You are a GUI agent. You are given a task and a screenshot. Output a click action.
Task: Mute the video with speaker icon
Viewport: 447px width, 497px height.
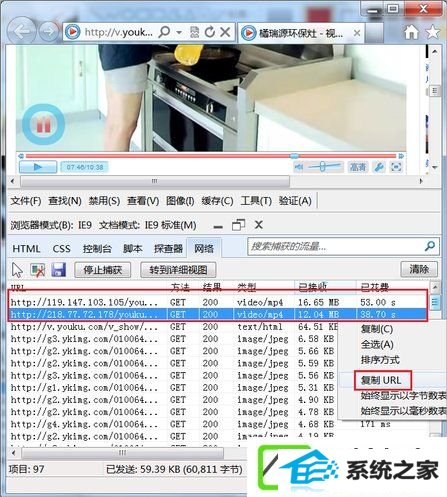[x=299, y=167]
